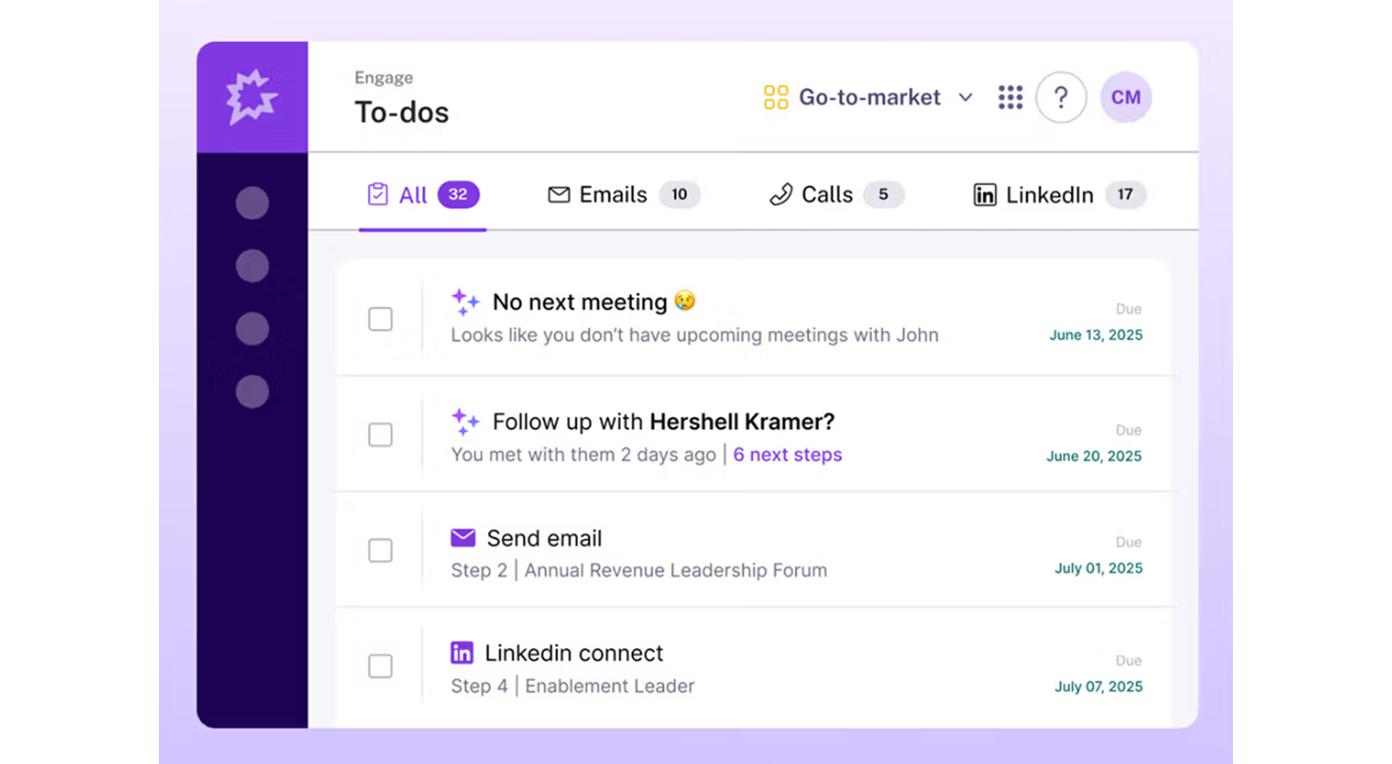1392x764 pixels.
Task: Switch to the Calls tab
Action: click(x=836, y=195)
